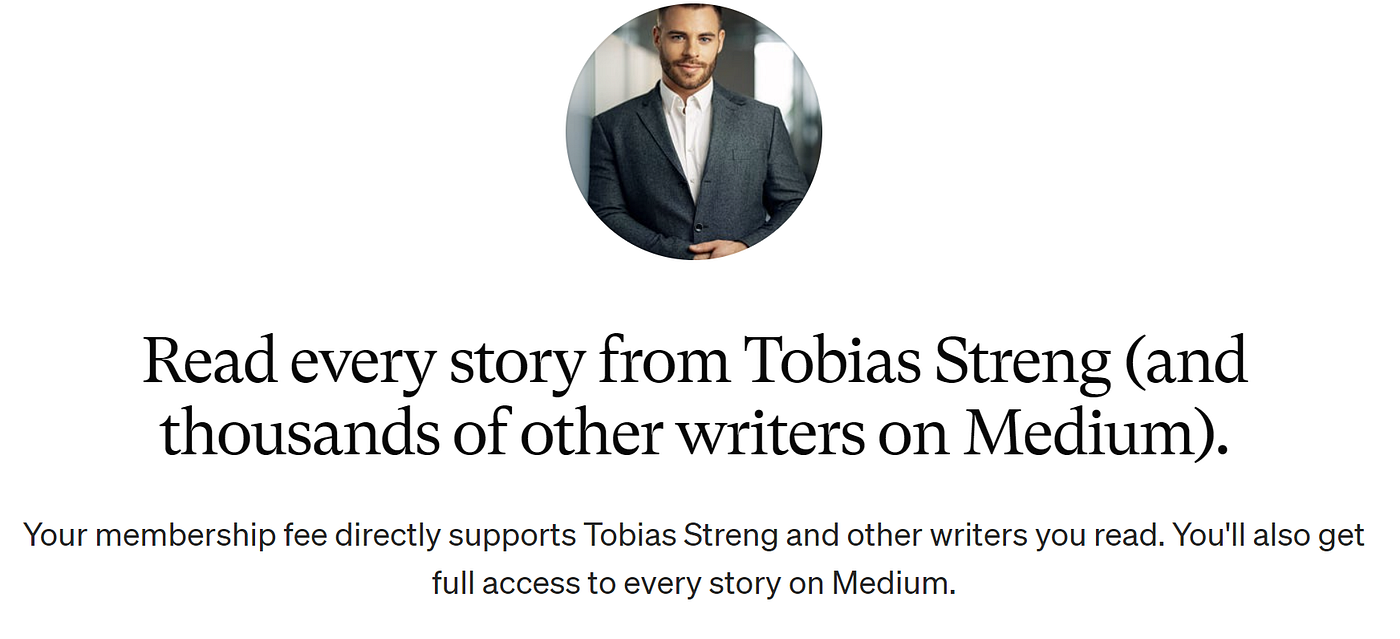Viewport: 1400px width, 639px height.
Task: Click the white shirt collar in avatar
Action: pyautogui.click(x=689, y=105)
